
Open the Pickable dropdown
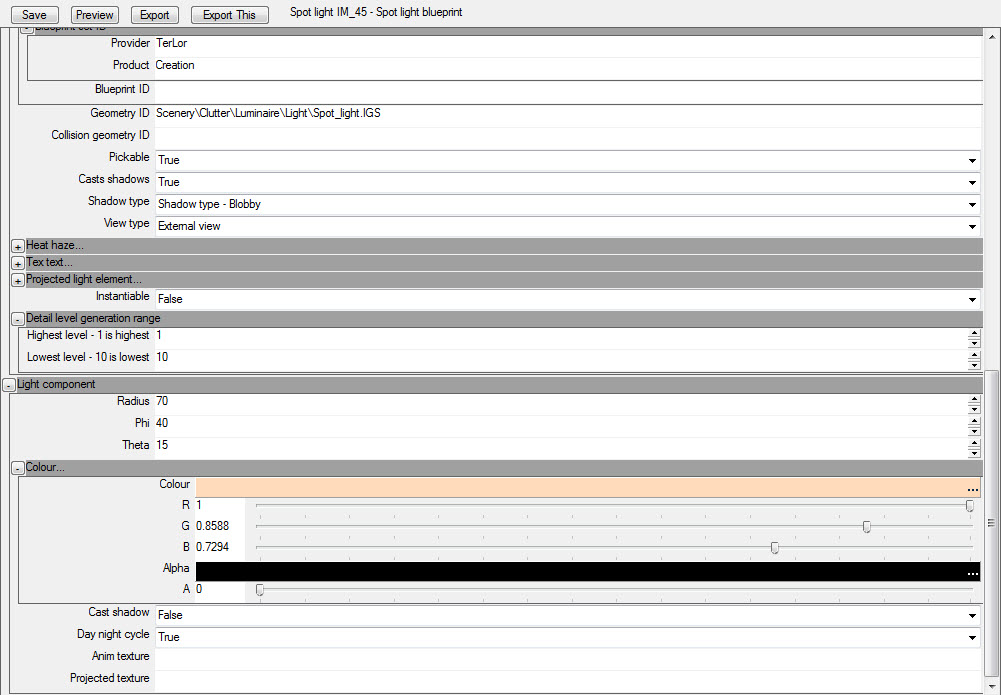972,161
